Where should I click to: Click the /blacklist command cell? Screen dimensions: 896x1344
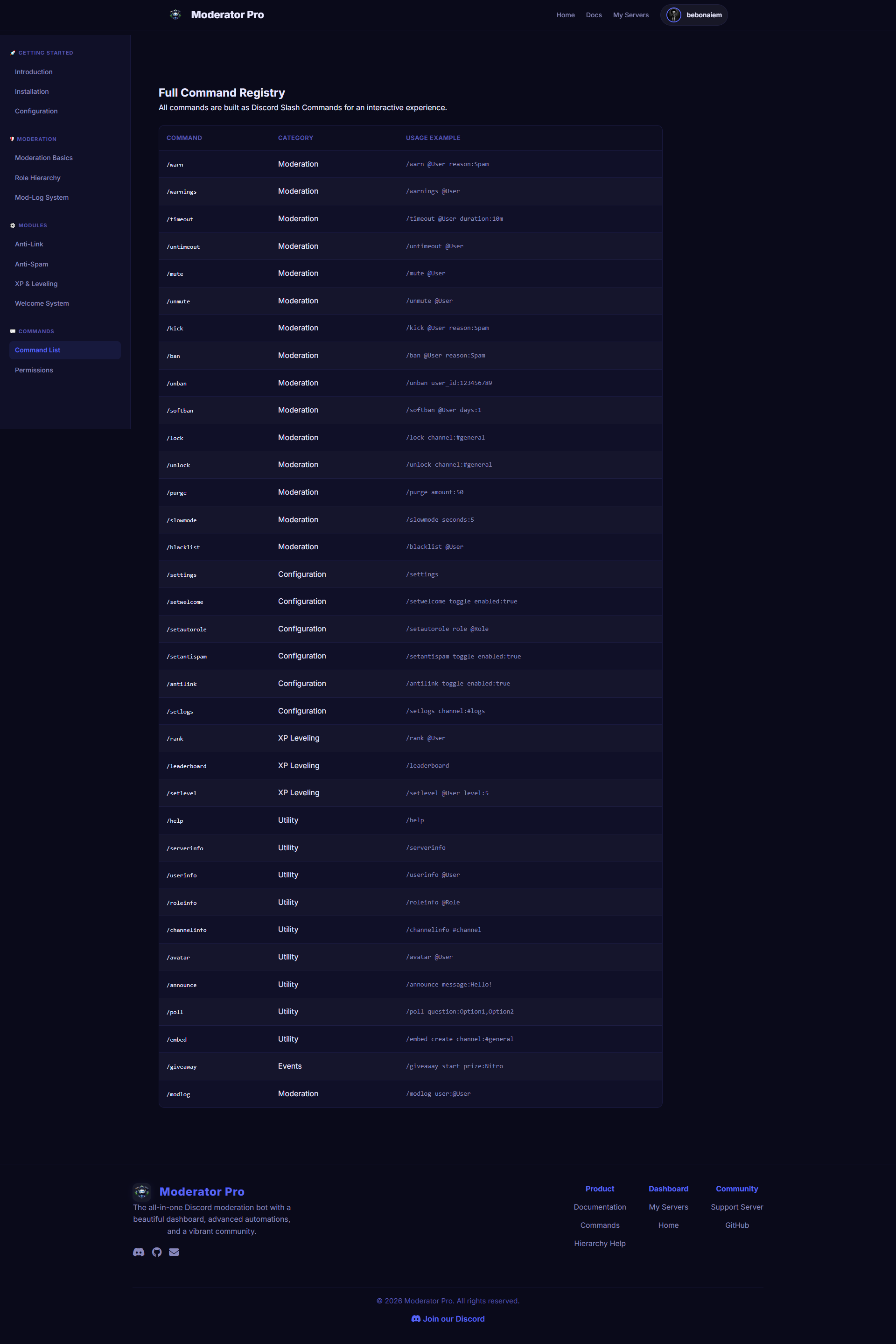(x=183, y=547)
